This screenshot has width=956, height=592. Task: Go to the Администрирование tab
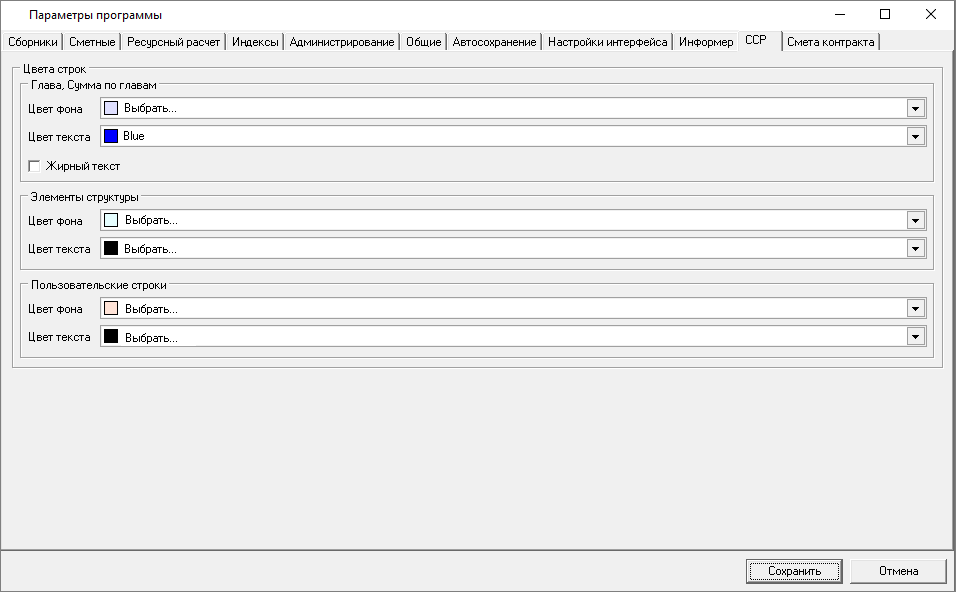coord(342,42)
